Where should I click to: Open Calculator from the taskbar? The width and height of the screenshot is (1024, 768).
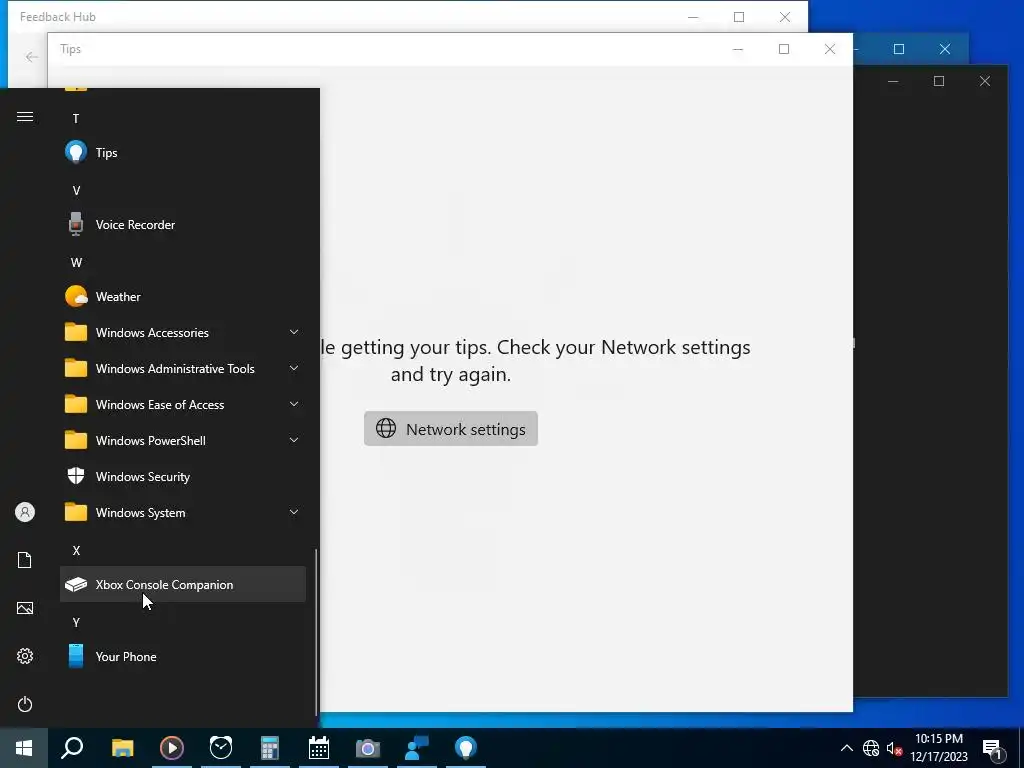(270, 748)
